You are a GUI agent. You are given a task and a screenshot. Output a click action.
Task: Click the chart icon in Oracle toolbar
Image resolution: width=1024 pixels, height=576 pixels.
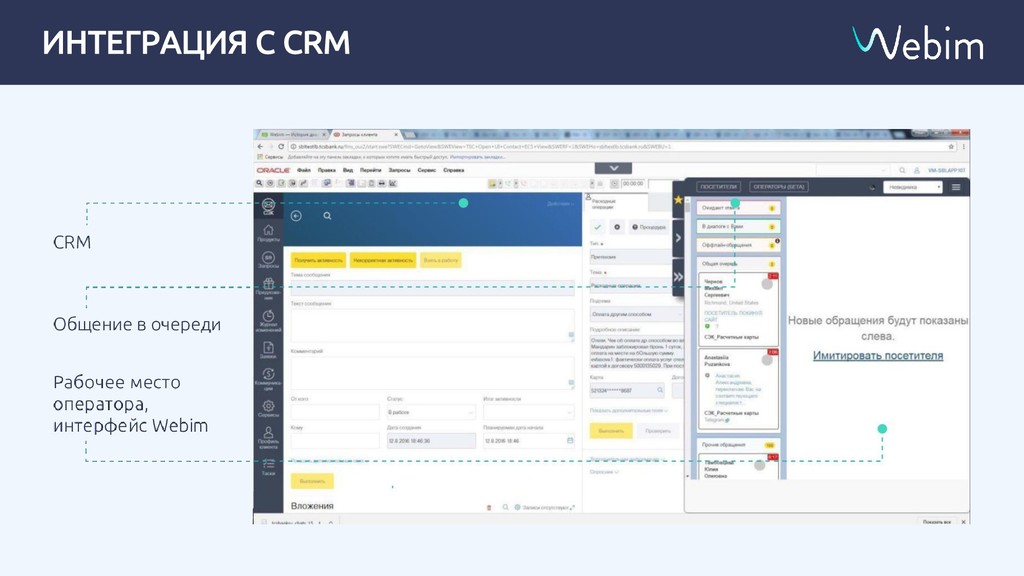393,184
